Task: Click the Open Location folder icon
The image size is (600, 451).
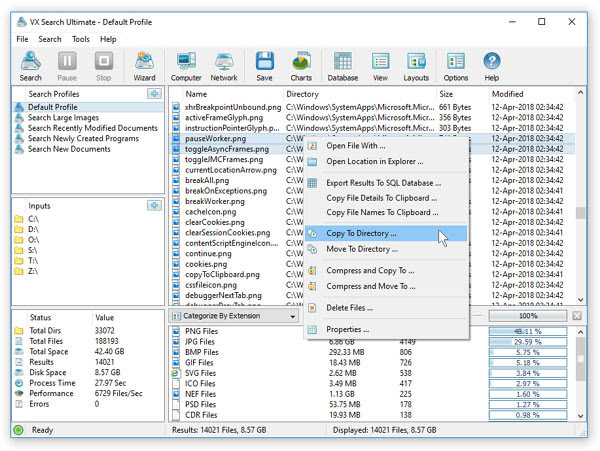Action: coord(312,161)
